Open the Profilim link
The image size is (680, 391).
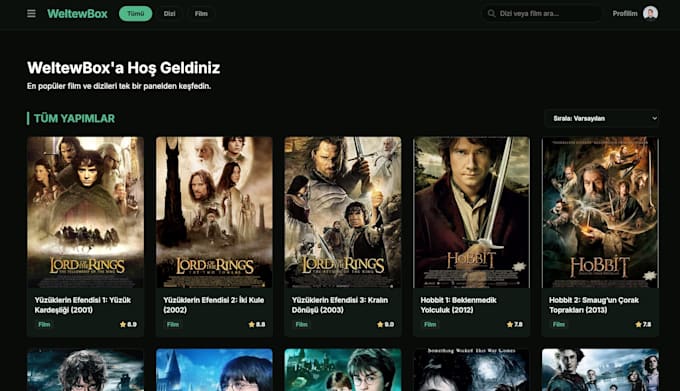coord(625,13)
